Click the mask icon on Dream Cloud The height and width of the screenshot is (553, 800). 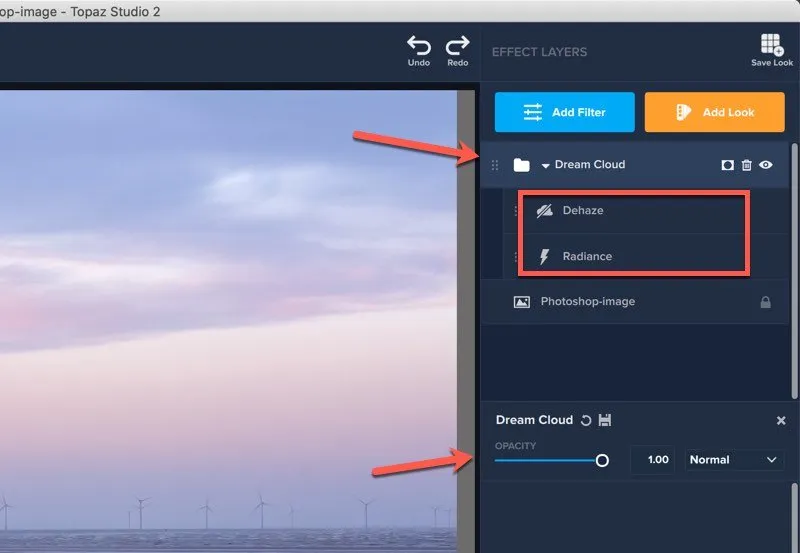[x=728, y=165]
